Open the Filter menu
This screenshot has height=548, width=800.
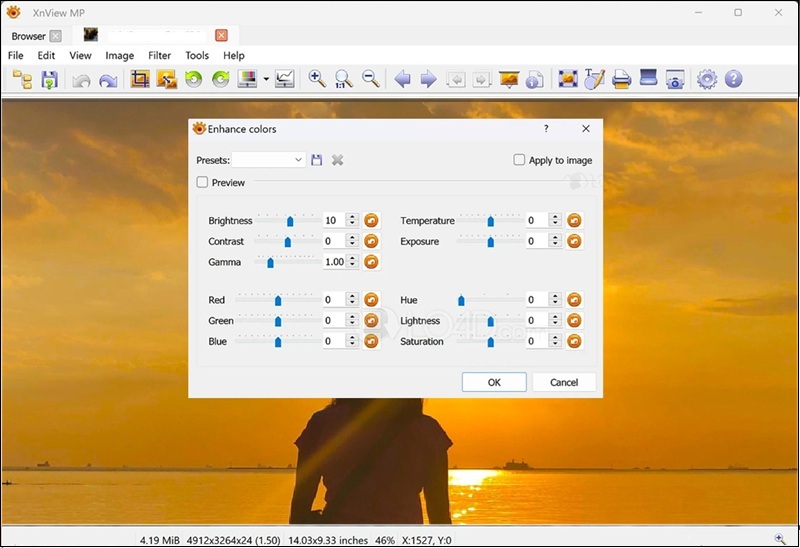click(x=159, y=55)
